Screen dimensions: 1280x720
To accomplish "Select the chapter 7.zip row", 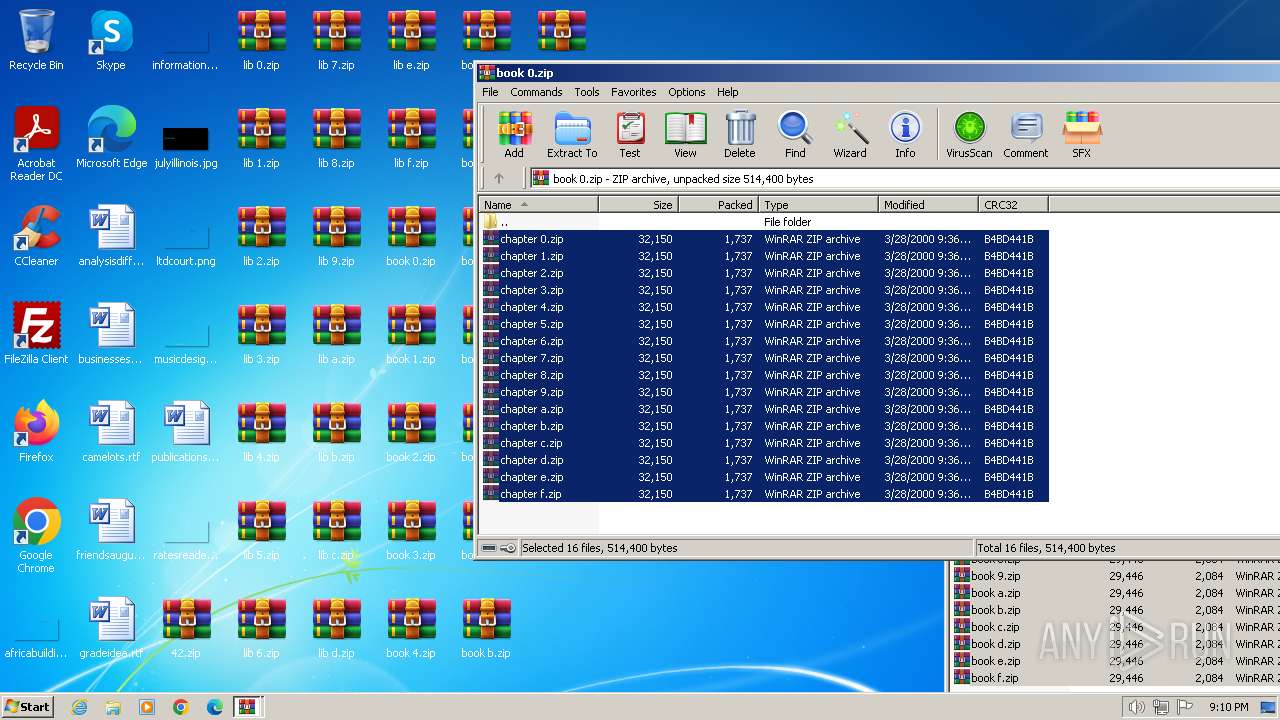I will [765, 358].
